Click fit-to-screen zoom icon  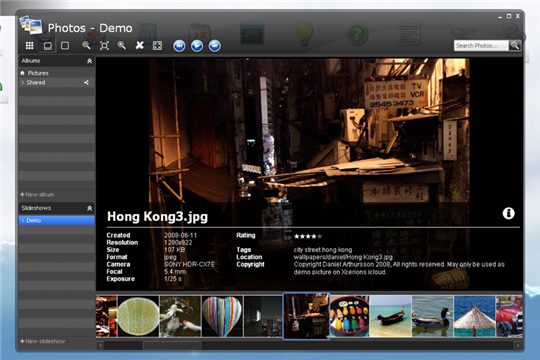[104, 45]
